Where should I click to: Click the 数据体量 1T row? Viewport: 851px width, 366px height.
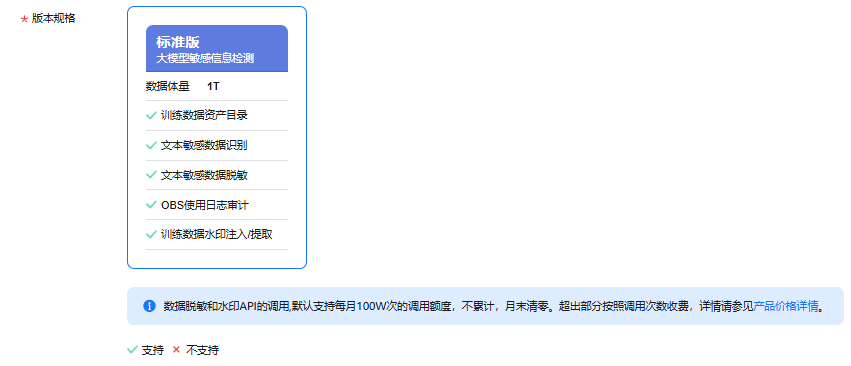pyautogui.click(x=217, y=86)
